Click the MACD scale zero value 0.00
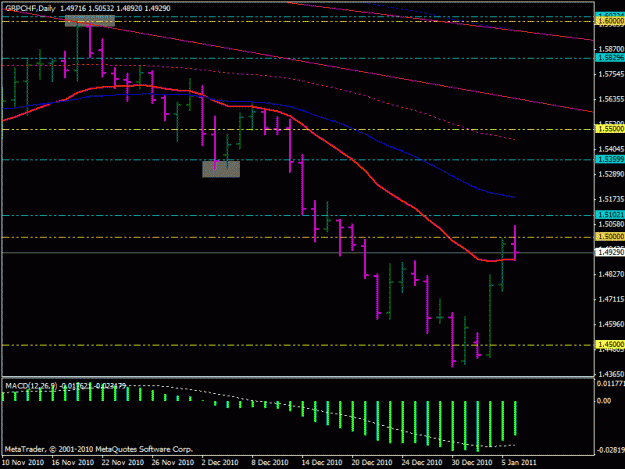 pyautogui.click(x=604, y=401)
